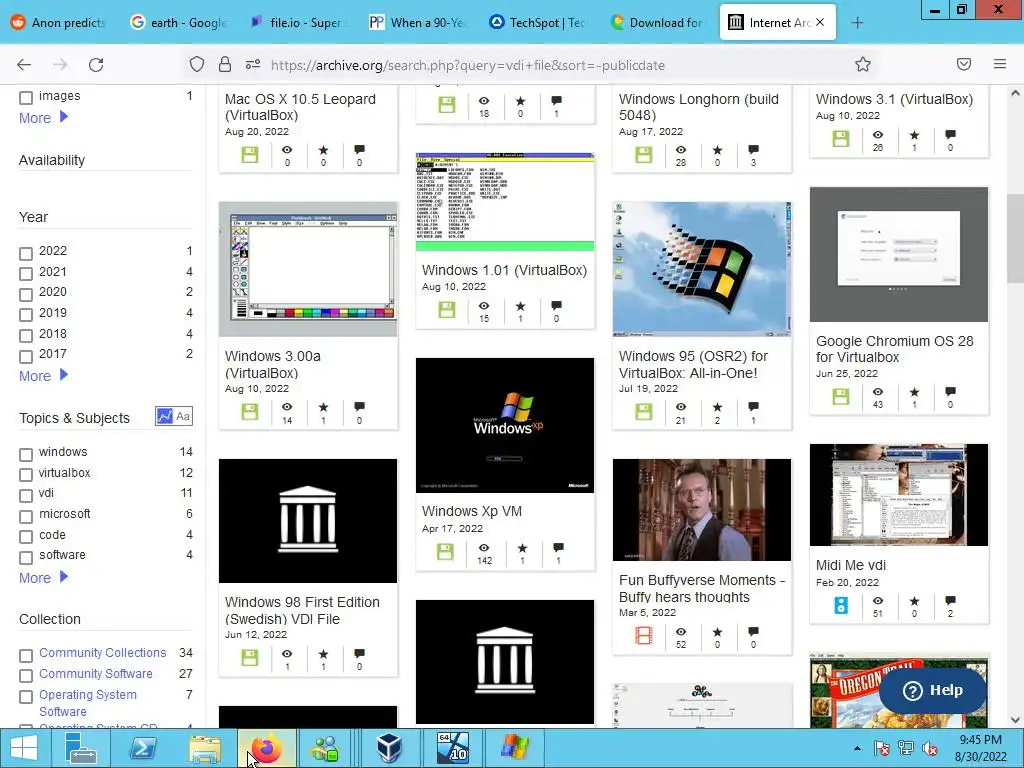Open Server Manager from the taskbar
Screen dimensions: 1024x768
pyautogui.click(x=81, y=748)
